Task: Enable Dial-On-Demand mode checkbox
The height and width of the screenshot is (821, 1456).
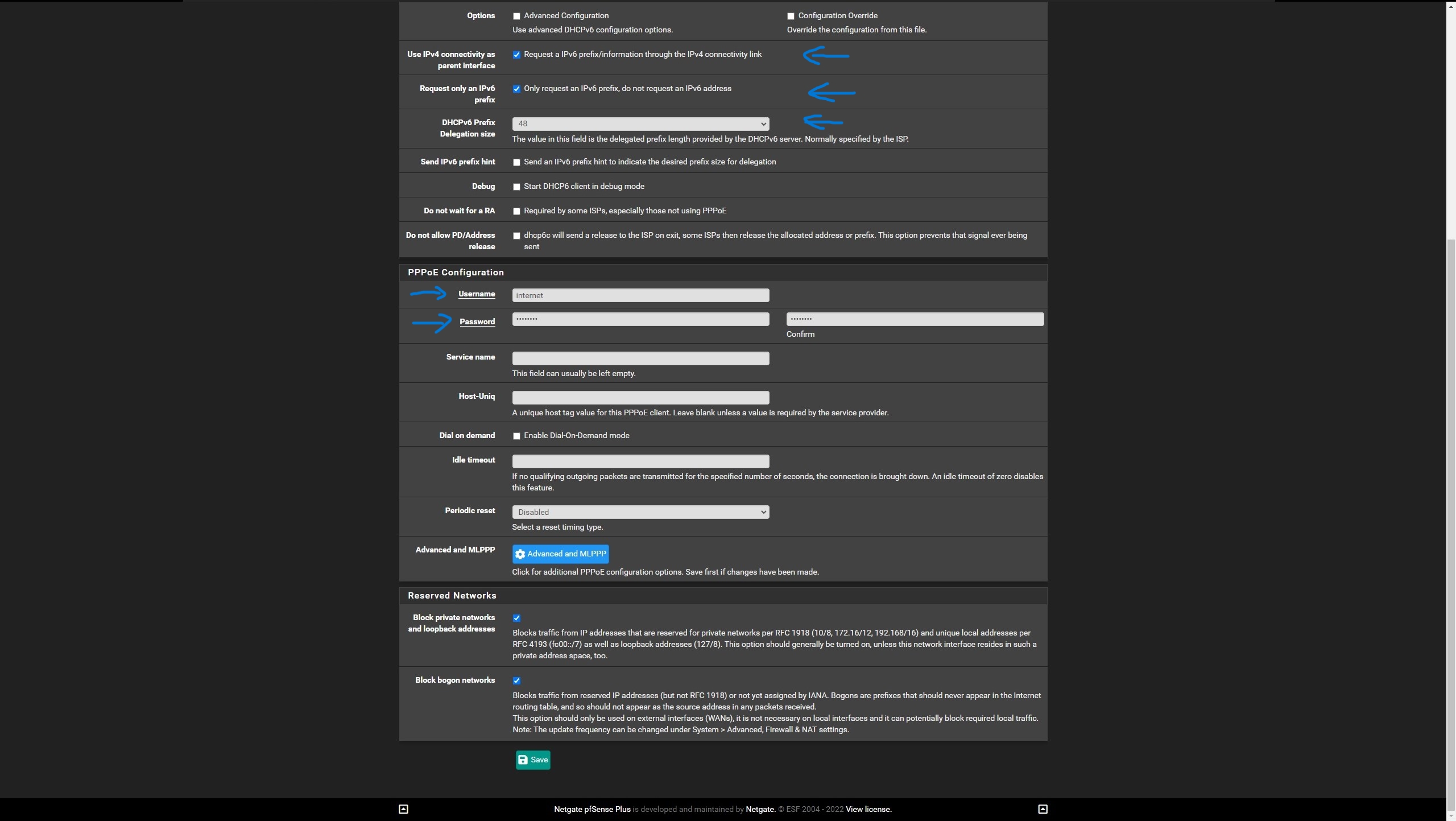Action: pyautogui.click(x=516, y=436)
